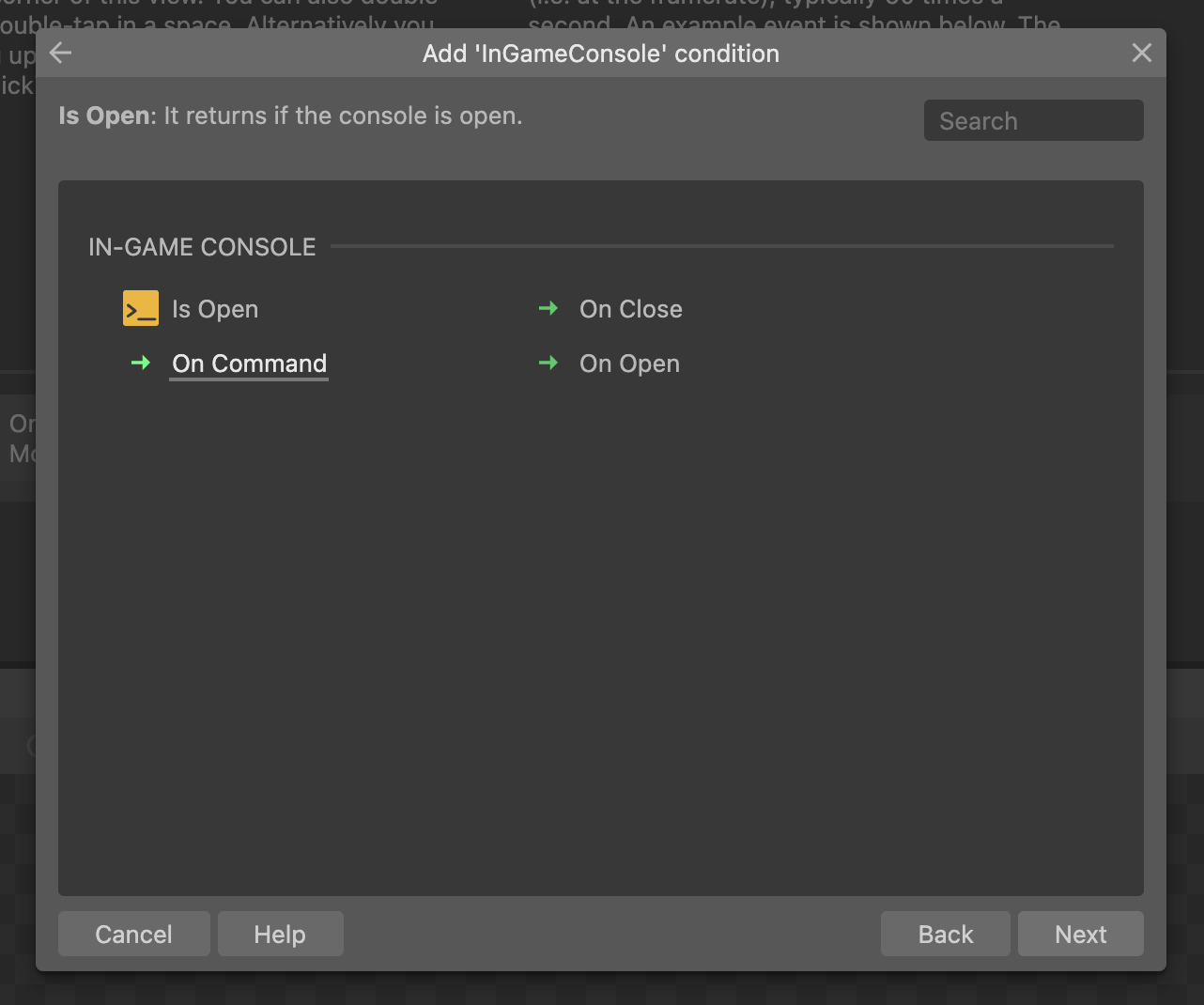Close the Add InGameConsole condition dialog
The height and width of the screenshot is (1005, 1204).
(x=1141, y=54)
